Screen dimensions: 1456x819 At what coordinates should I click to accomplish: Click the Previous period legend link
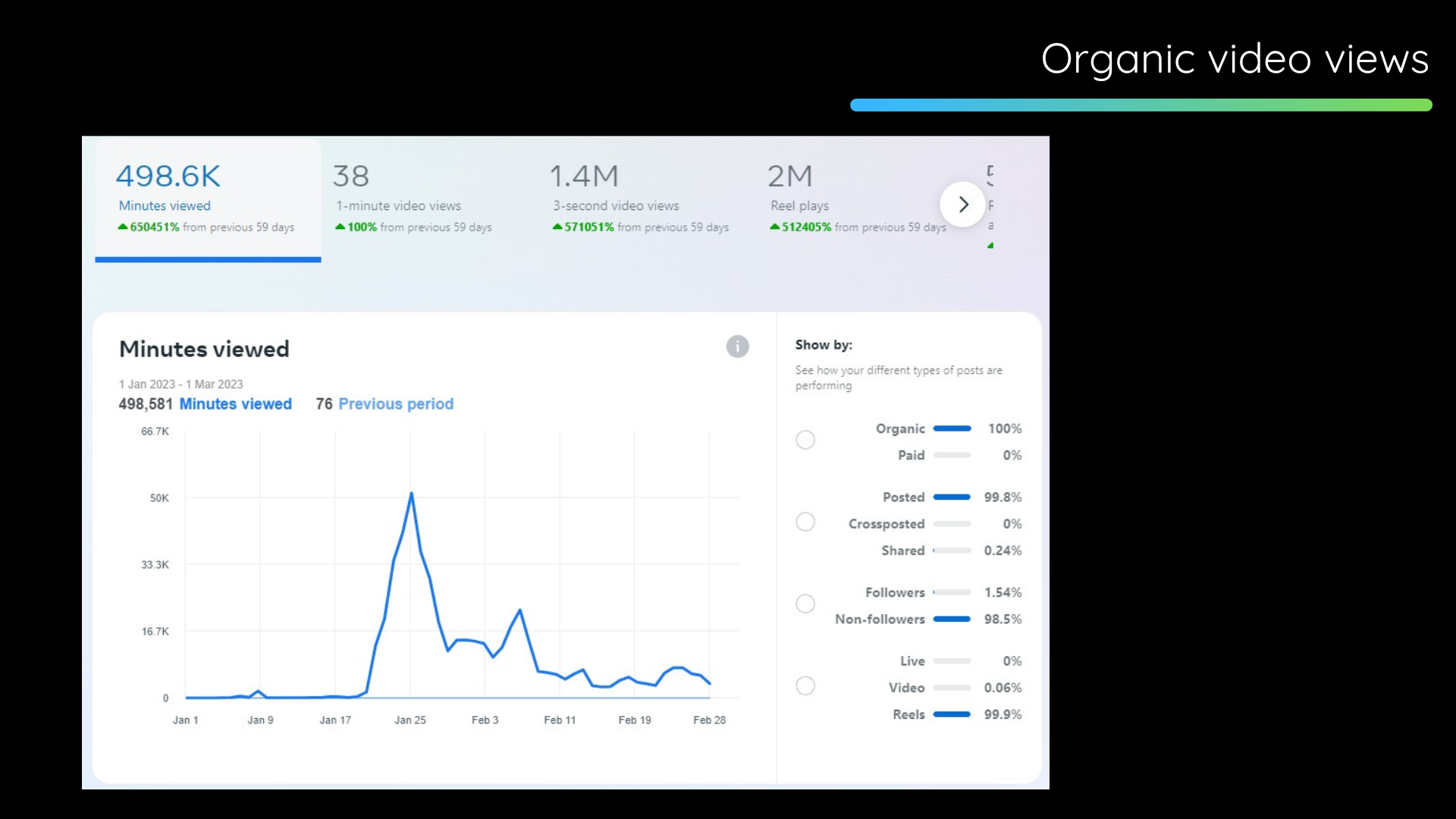[x=395, y=404]
